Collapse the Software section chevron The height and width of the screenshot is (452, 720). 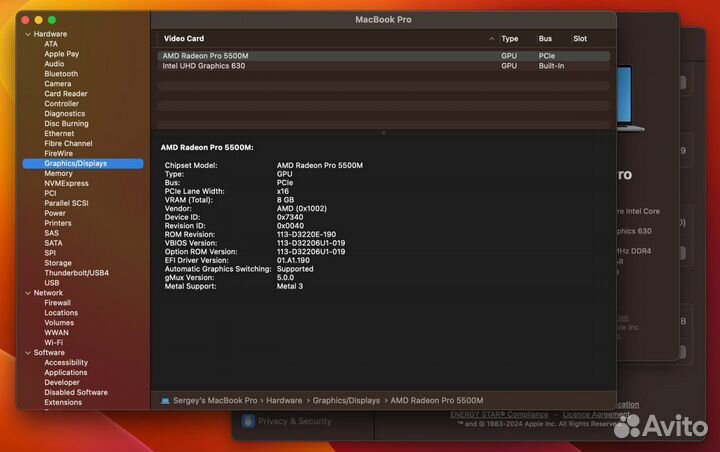pyautogui.click(x=28, y=353)
